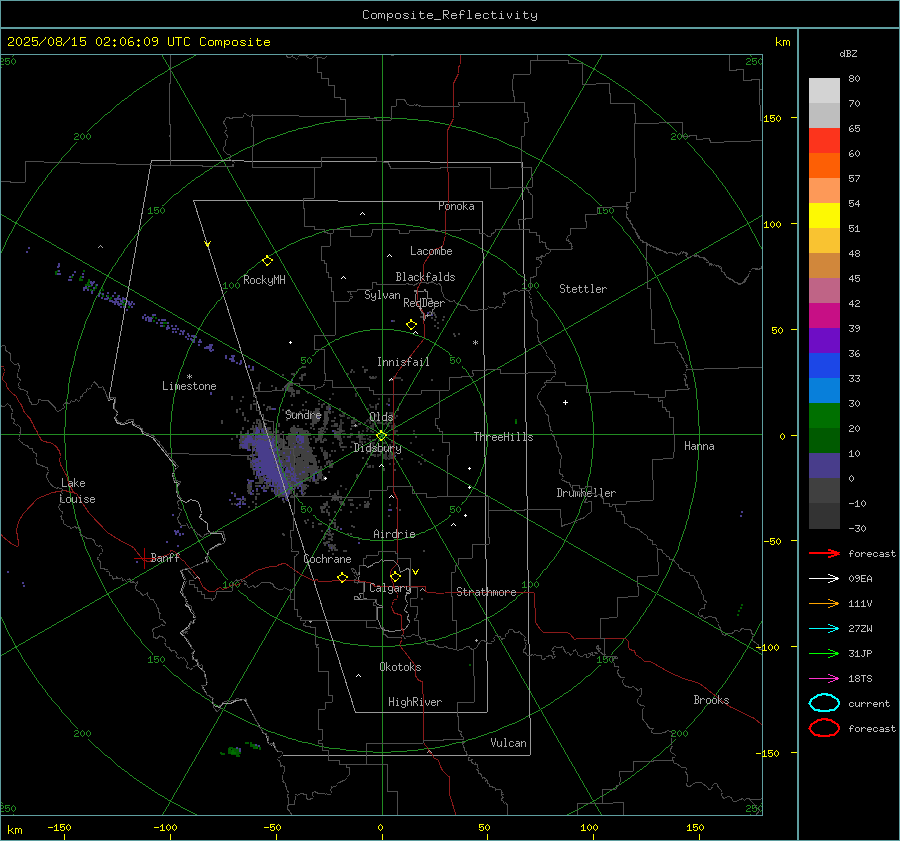Screen dimensions: 900x841
Task: Click the Stettler town label
Action: 583,289
